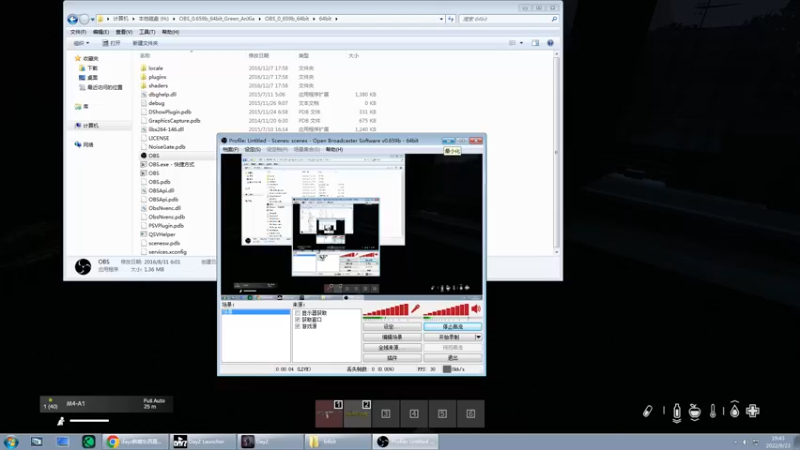The height and width of the screenshot is (450, 800).
Task: Click the OBS application file icon in Explorer
Action: [143, 156]
